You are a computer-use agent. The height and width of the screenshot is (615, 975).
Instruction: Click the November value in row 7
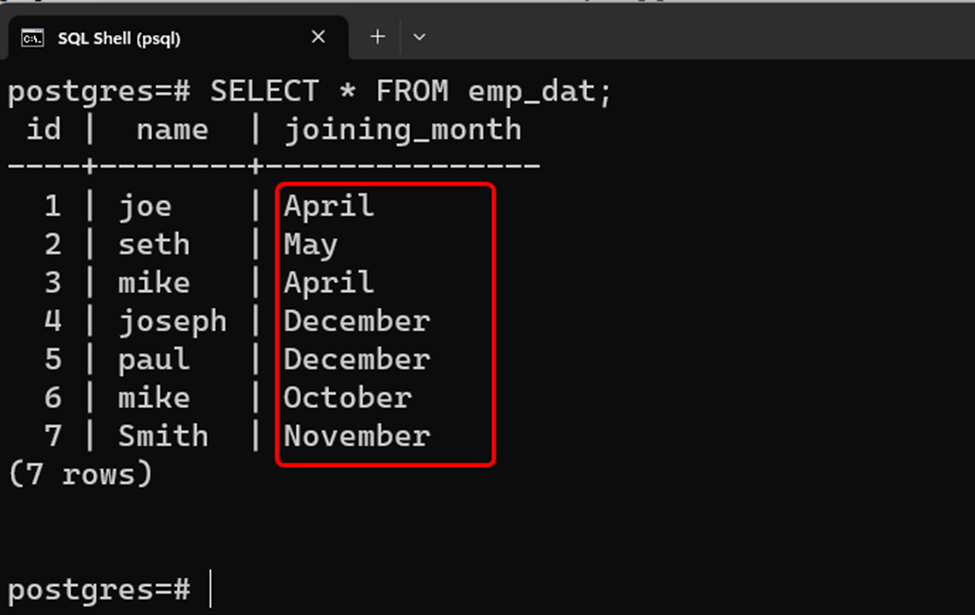tap(357, 436)
